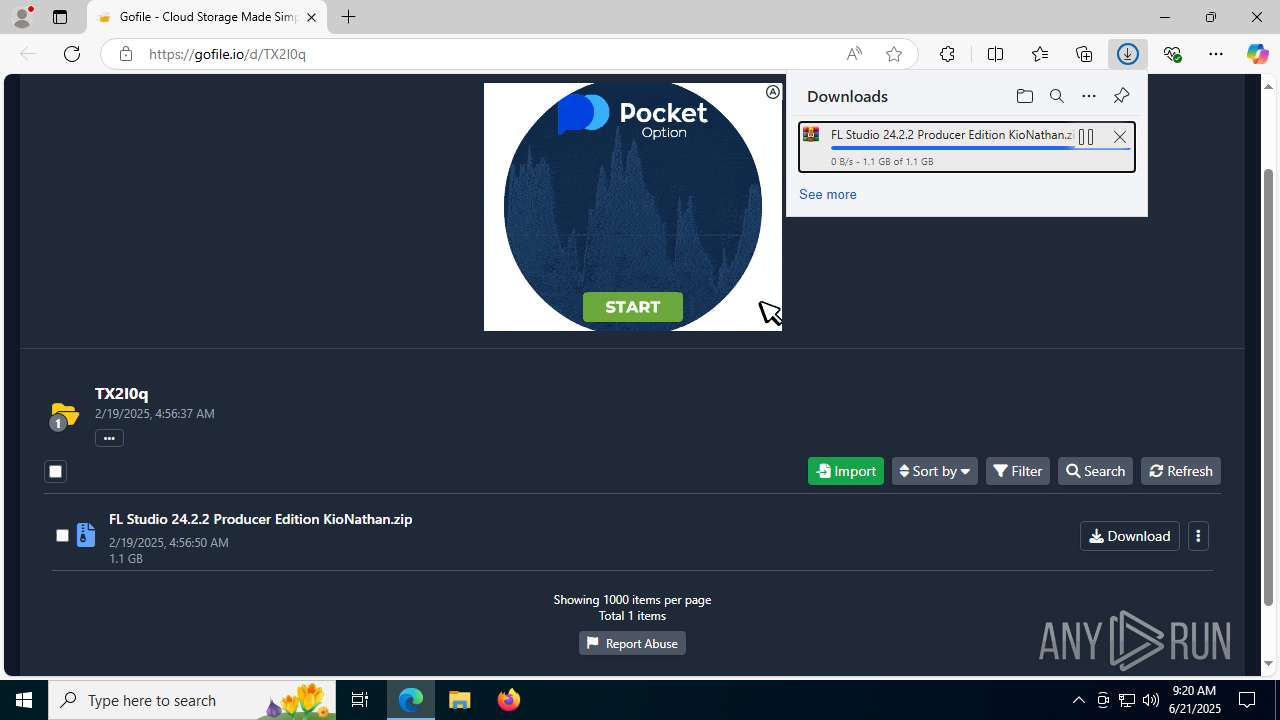Open FL Studio 24.2.2 Producer Edition KioNathan.zip
Image resolution: width=1280 pixels, height=720 pixels.
click(x=260, y=519)
